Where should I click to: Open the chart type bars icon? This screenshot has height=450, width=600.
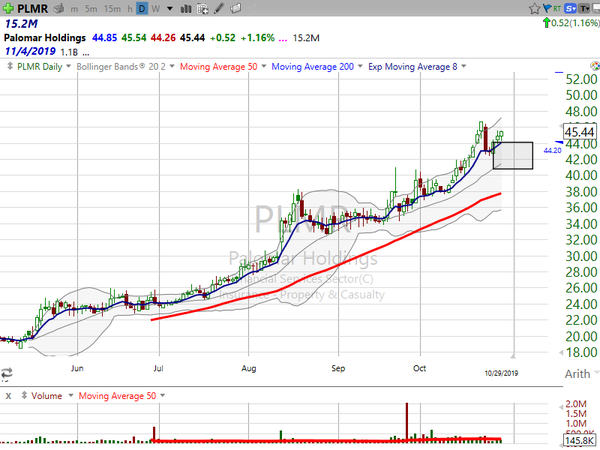(x=186, y=8)
